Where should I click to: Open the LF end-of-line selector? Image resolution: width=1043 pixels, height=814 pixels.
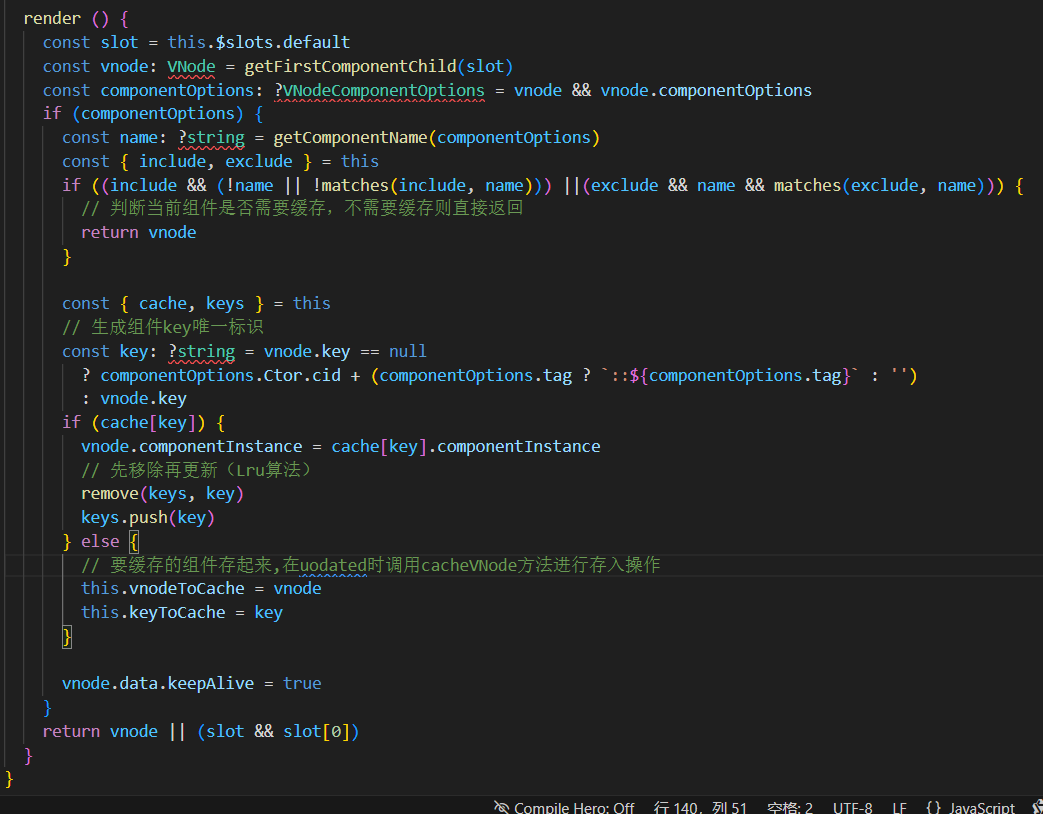click(899, 807)
